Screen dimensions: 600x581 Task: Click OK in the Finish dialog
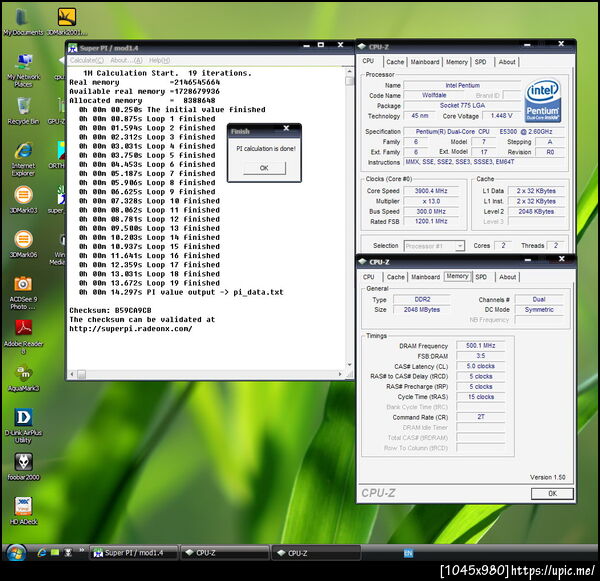point(263,168)
